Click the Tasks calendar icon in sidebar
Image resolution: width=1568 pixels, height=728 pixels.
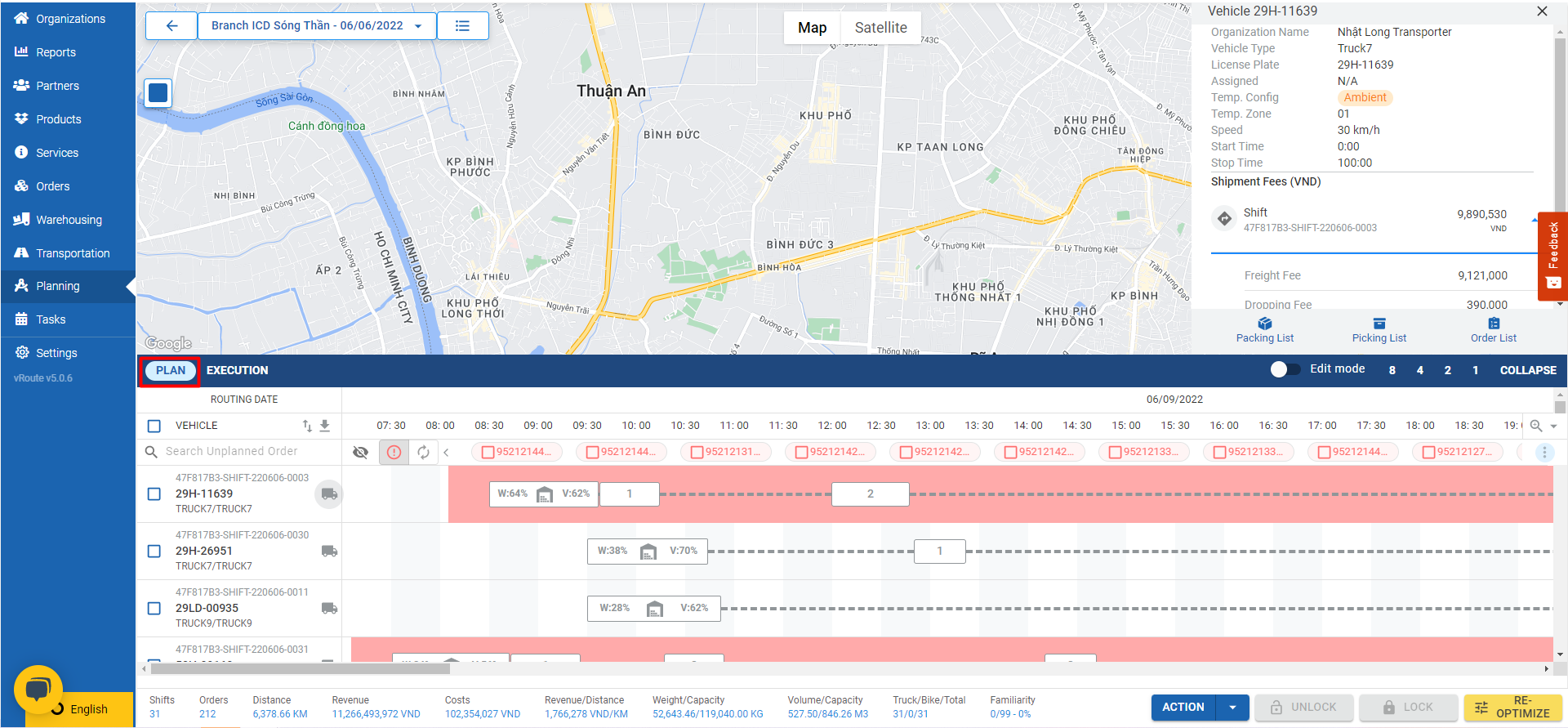pos(21,319)
